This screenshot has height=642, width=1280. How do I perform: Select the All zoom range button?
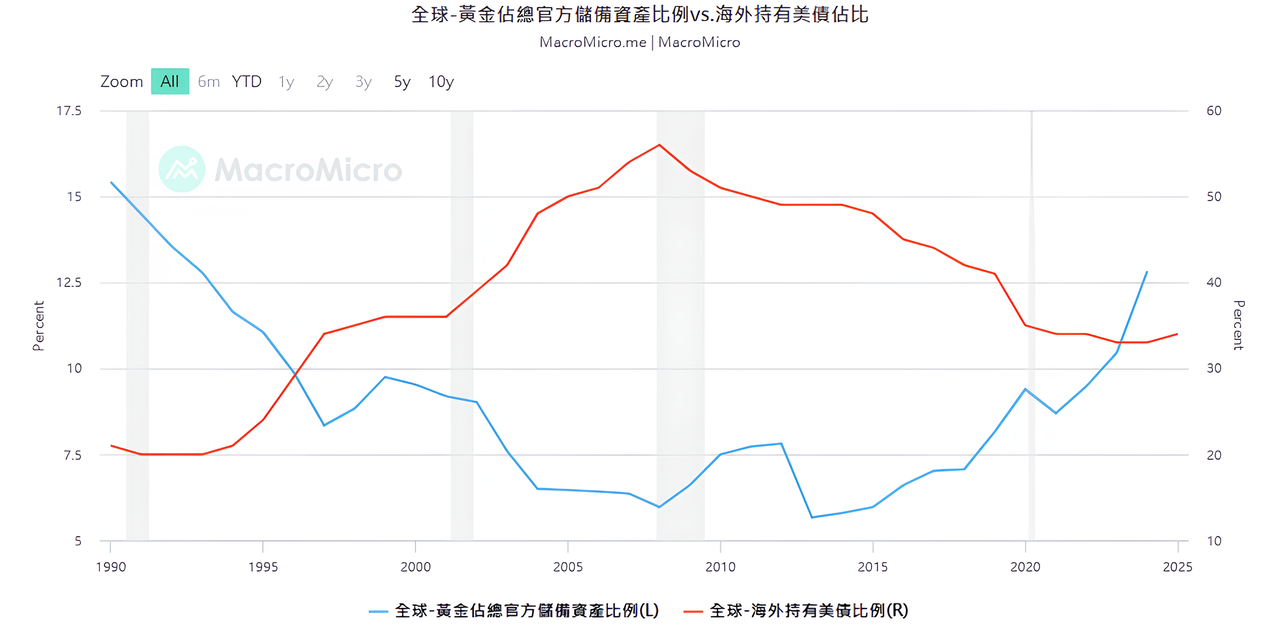click(x=170, y=82)
